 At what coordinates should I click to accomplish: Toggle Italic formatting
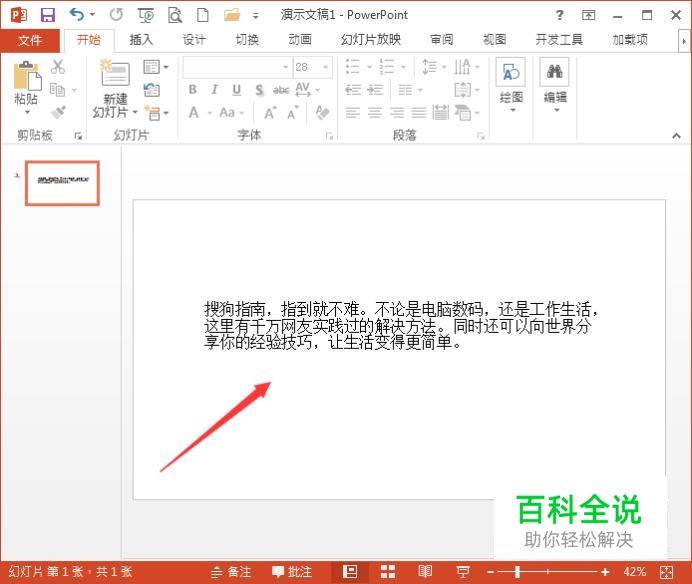(x=214, y=90)
